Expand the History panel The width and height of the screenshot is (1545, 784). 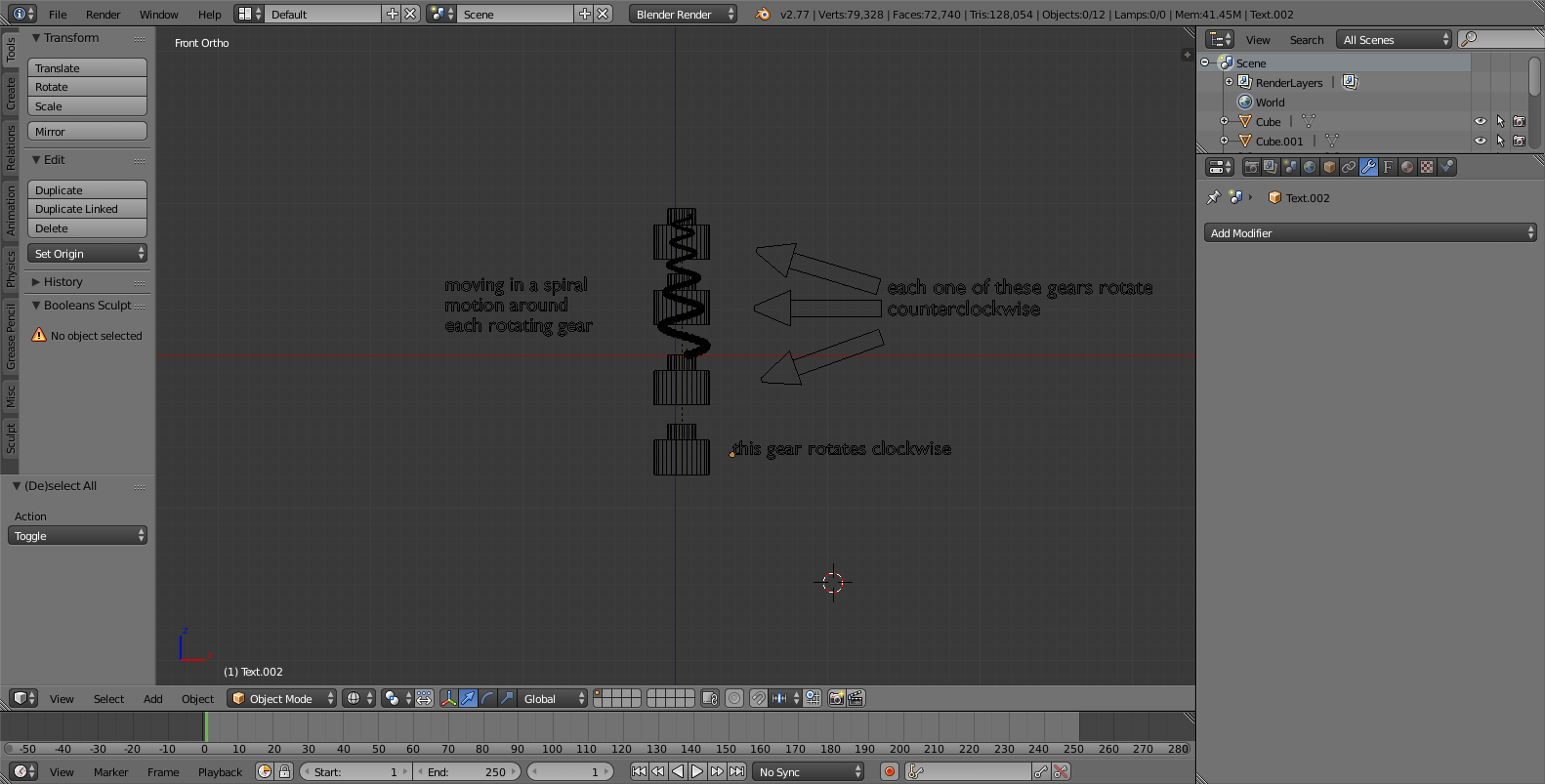point(63,281)
